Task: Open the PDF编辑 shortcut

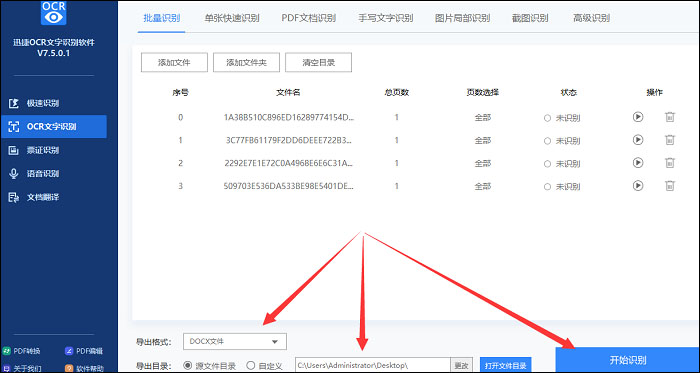Action: pyautogui.click(x=84, y=350)
